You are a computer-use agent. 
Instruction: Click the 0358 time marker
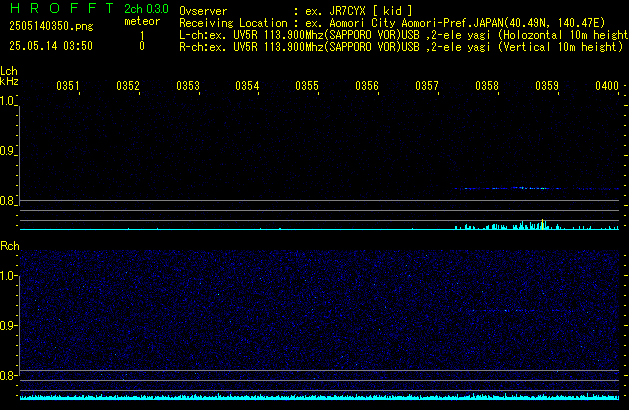pyautogui.click(x=487, y=86)
